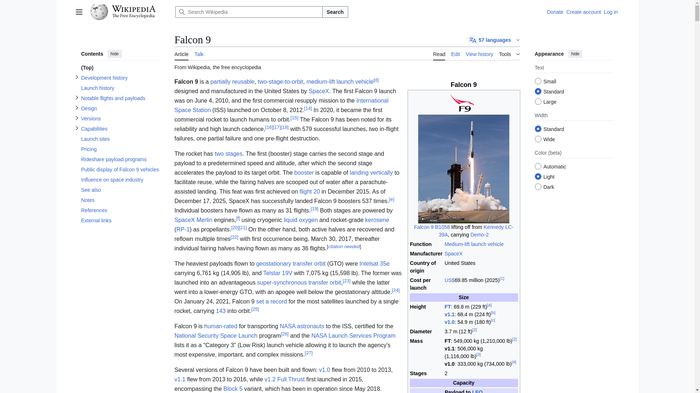This screenshot has width=700, height=393.
Task: Open the View history tab
Action: coord(479,54)
